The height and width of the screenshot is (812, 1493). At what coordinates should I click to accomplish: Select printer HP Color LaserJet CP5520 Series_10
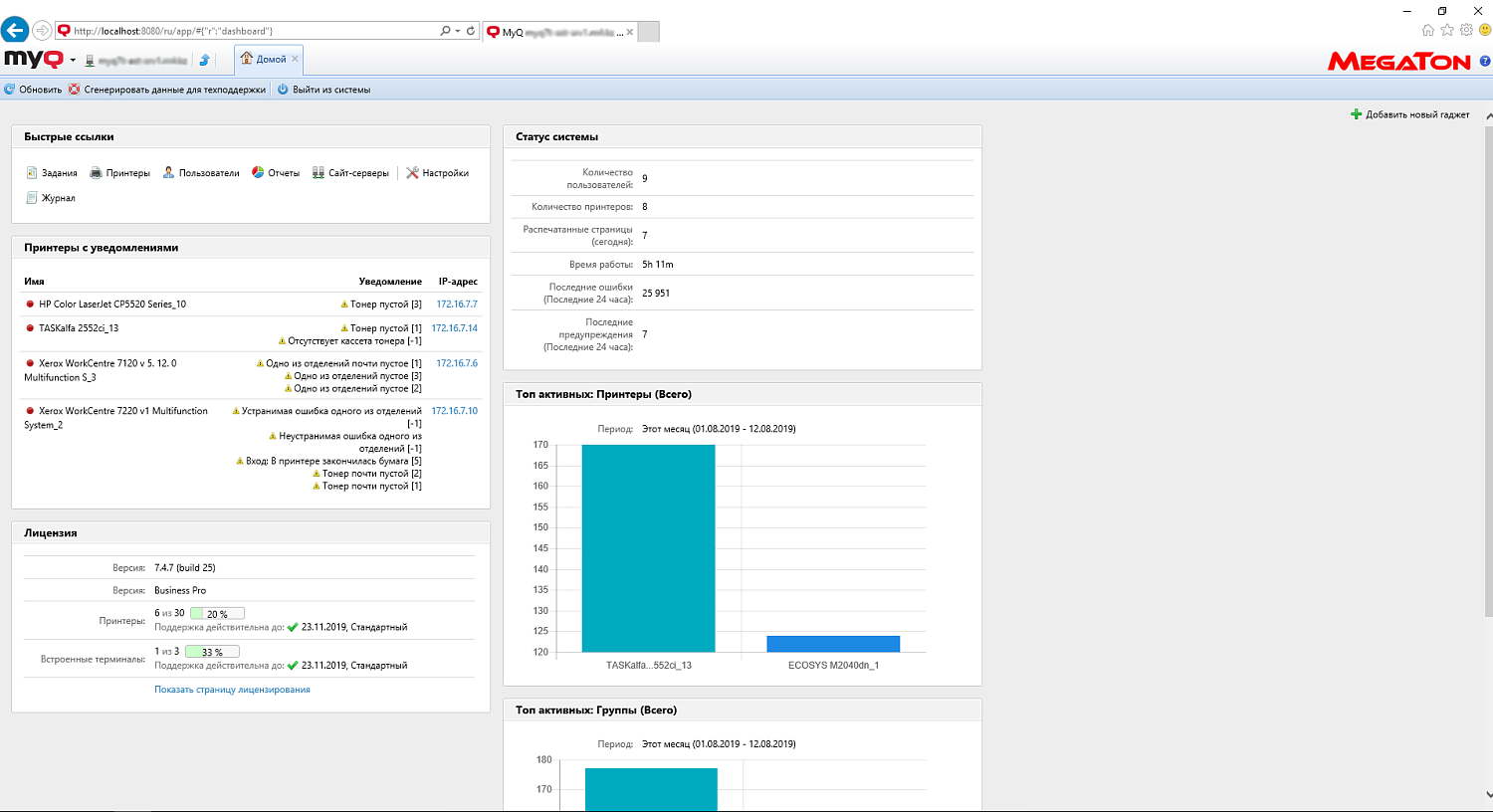click(112, 304)
